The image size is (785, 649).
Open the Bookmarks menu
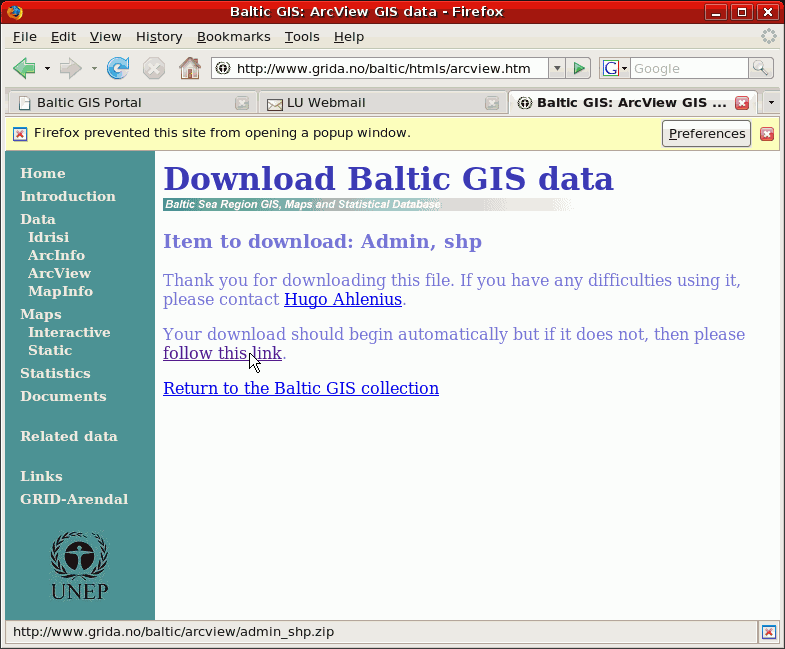click(x=233, y=37)
